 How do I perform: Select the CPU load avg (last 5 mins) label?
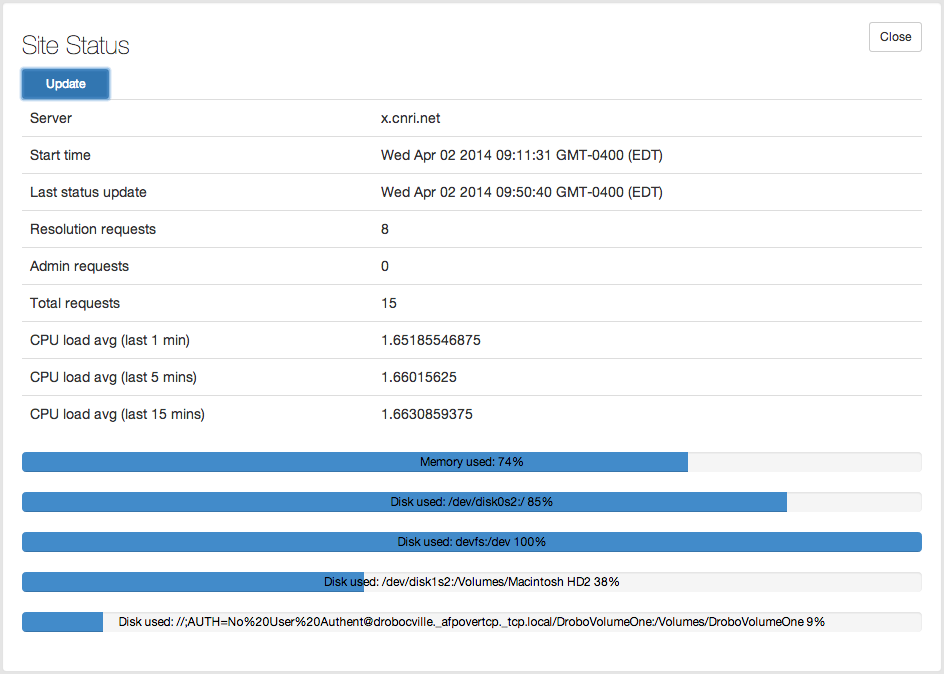tap(114, 377)
